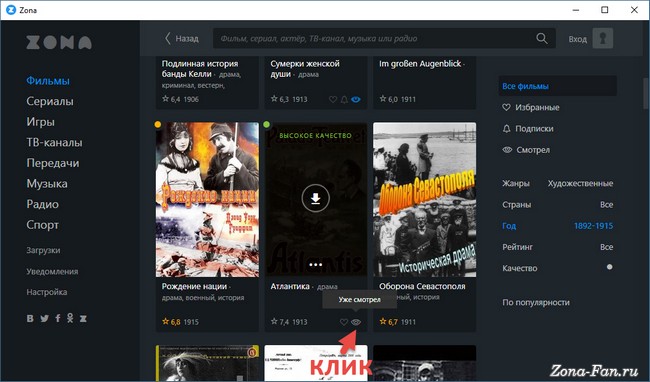Viewport: 650px width, 382px height.
Task: Click the green quality dot on Атлантика
Action: point(267,124)
